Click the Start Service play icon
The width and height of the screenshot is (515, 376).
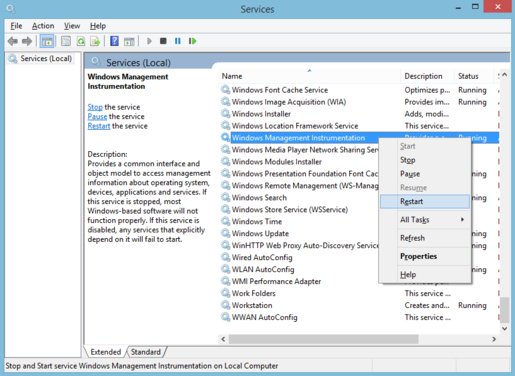point(149,41)
